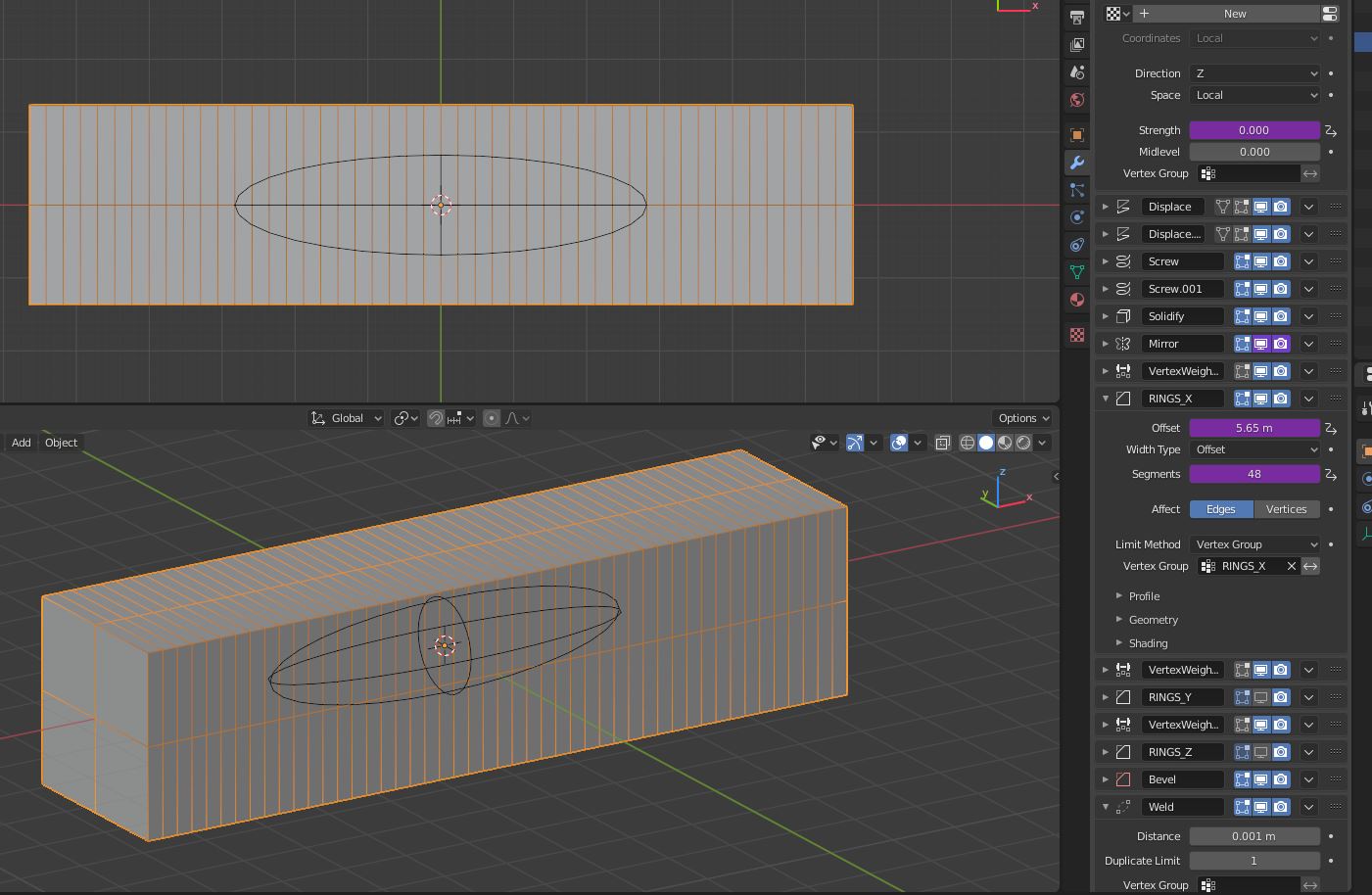Open the Material properties tab
Image resolution: width=1372 pixels, height=895 pixels.
(1076, 300)
